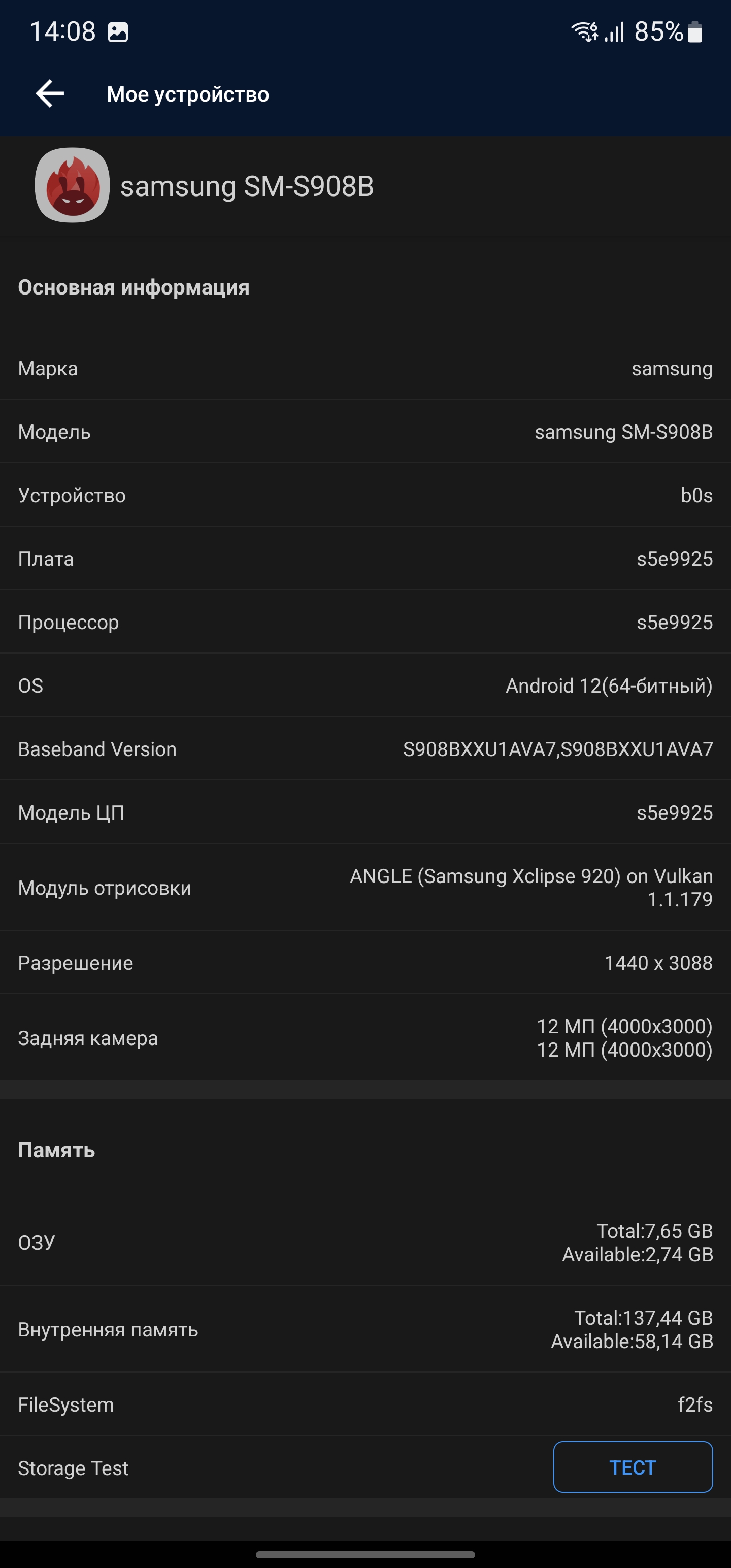Select the OS Android 12 row
The image size is (731, 1568).
365,686
